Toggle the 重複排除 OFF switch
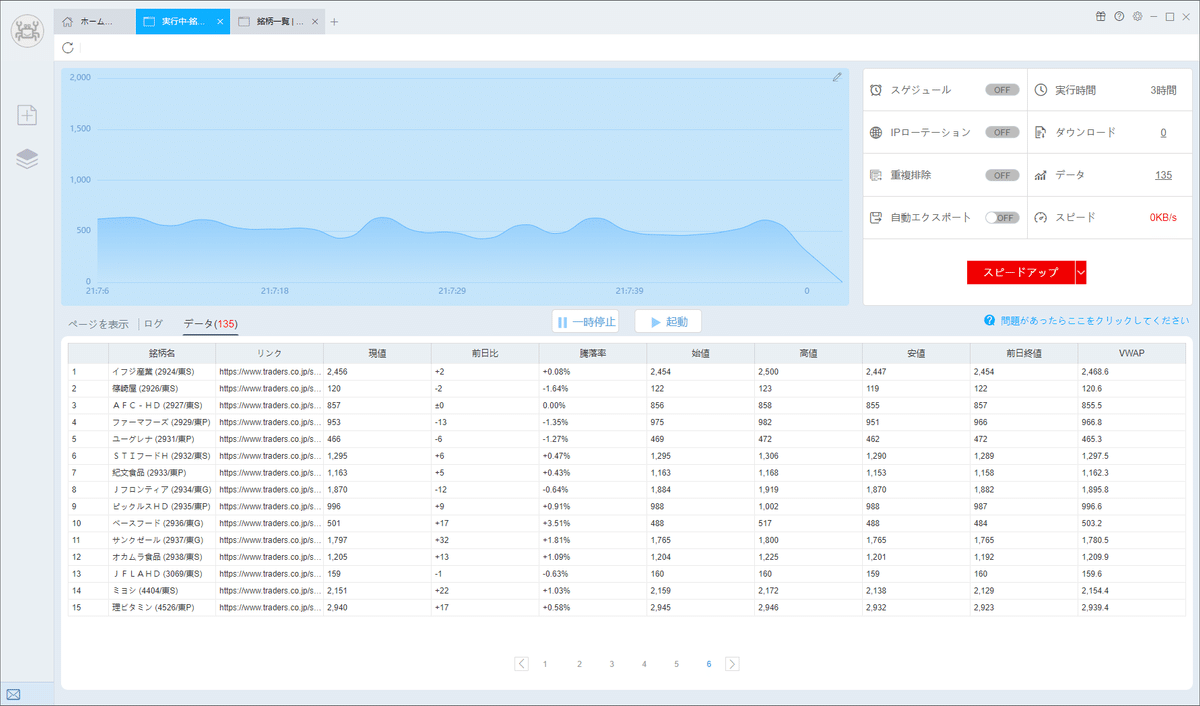Screen dimensions: 1200x706 [x=1002, y=175]
